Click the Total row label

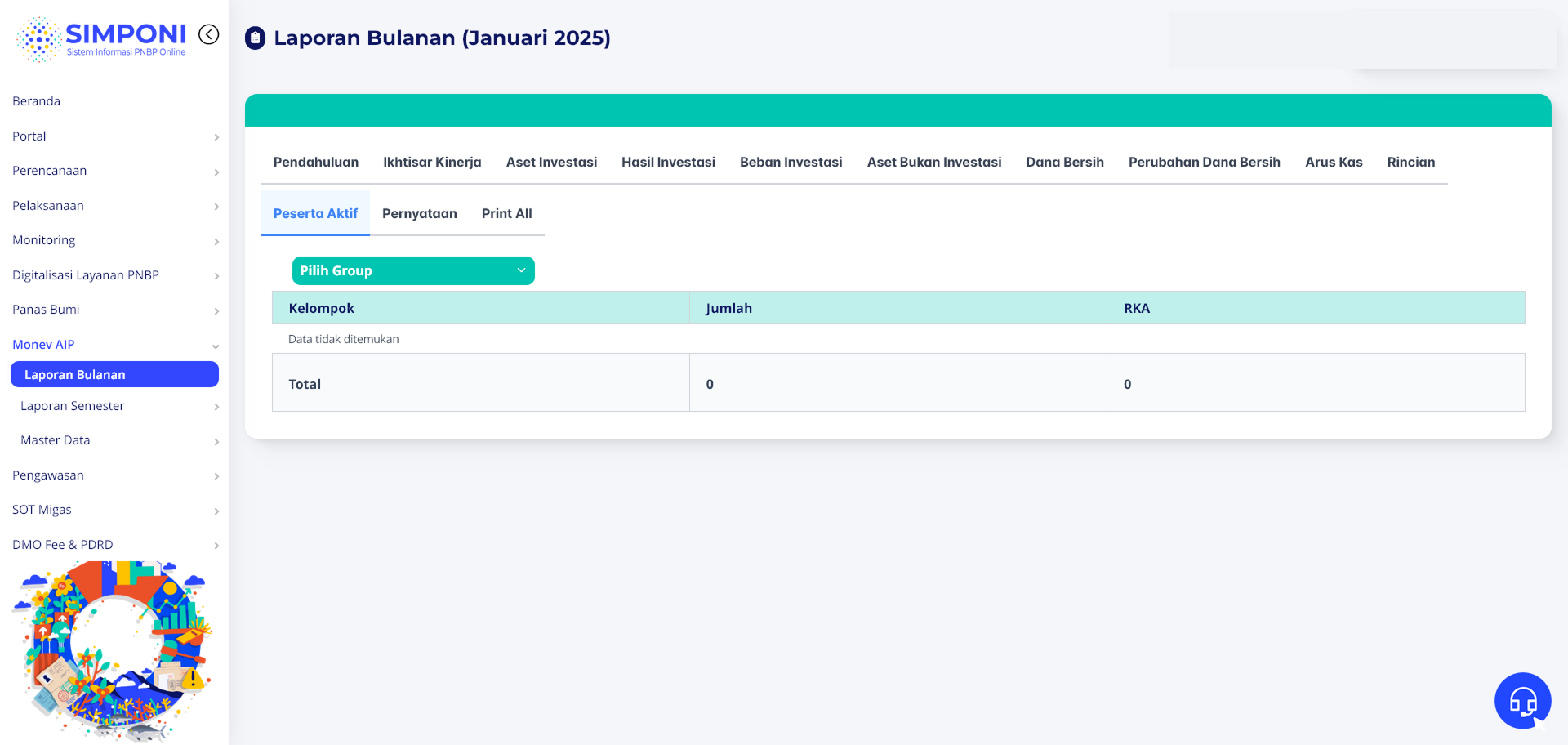305,384
